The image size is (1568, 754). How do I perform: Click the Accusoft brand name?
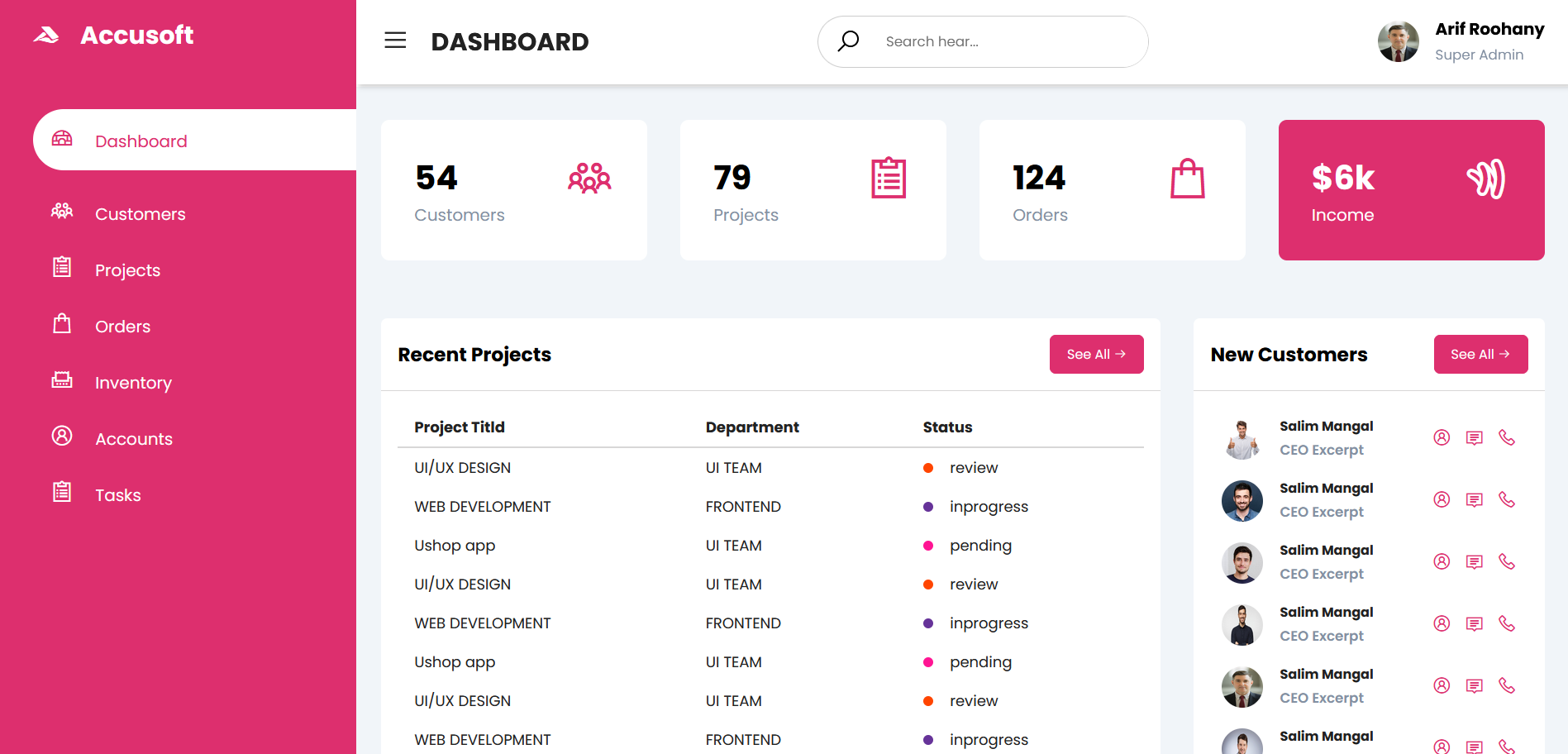136,36
